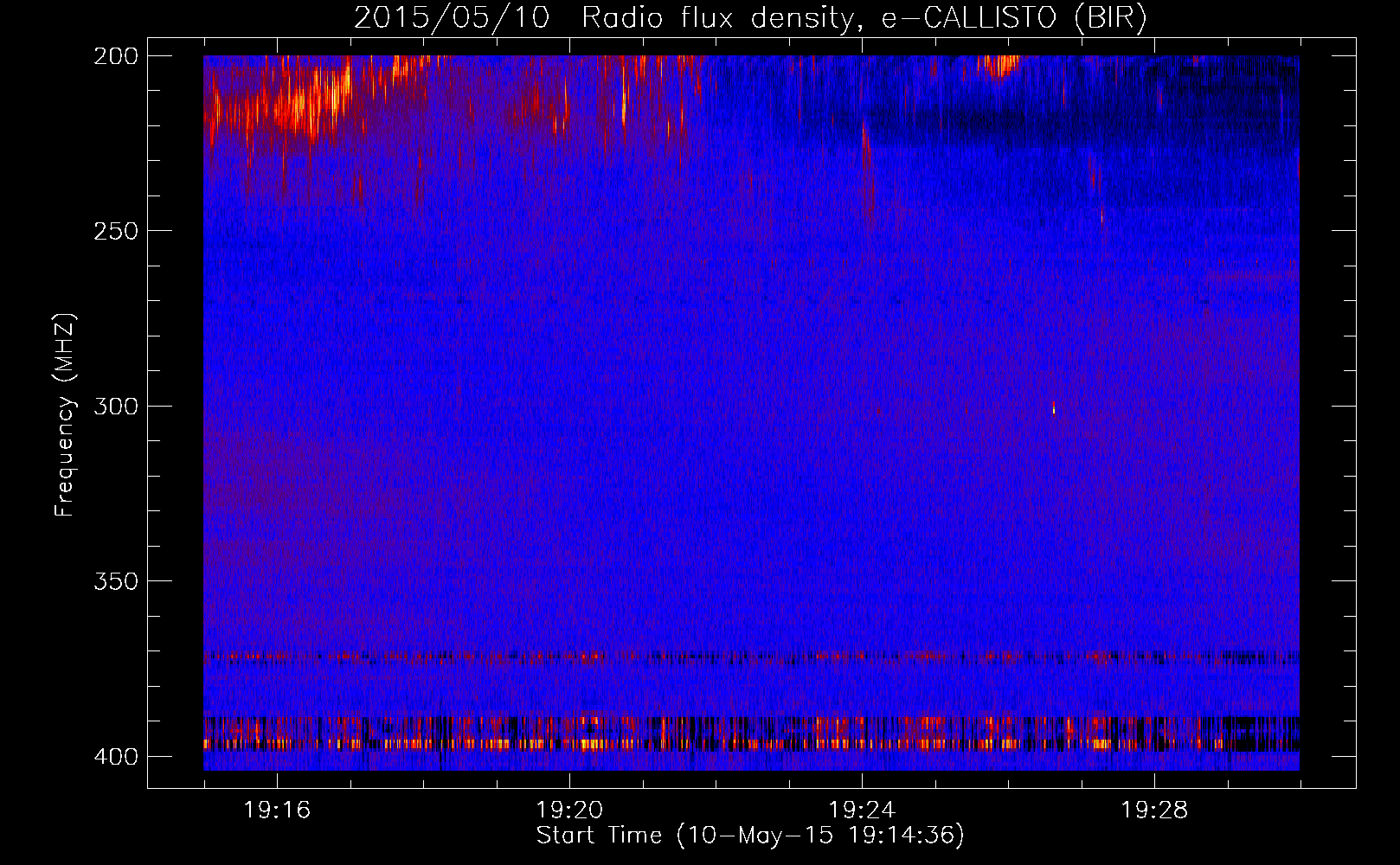The width and height of the screenshot is (1400, 865).
Task: Click the isolated bright spot near 300 MHz
Action: pos(1054,407)
